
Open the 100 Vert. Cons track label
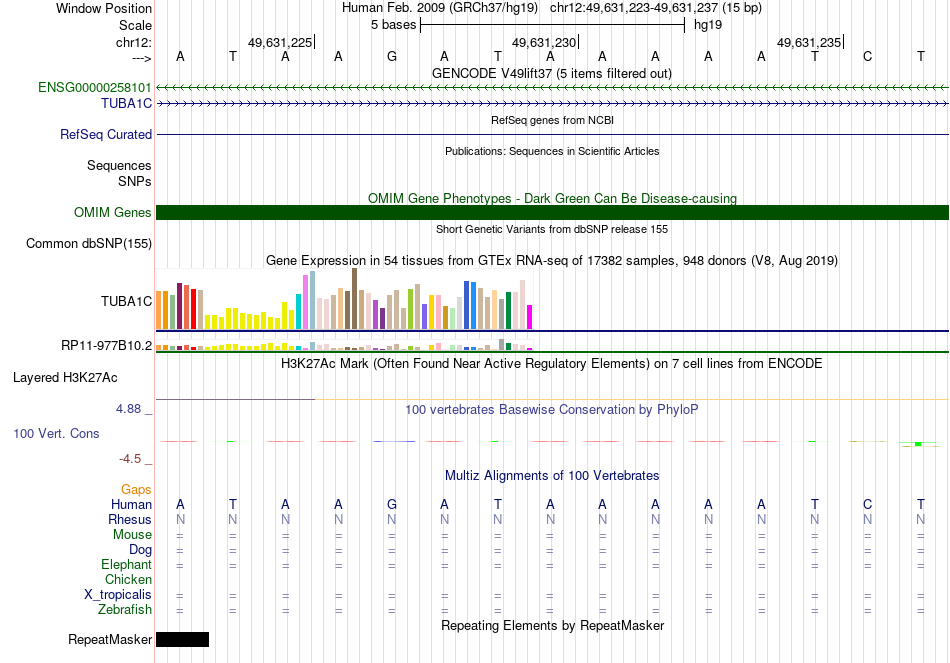56,433
